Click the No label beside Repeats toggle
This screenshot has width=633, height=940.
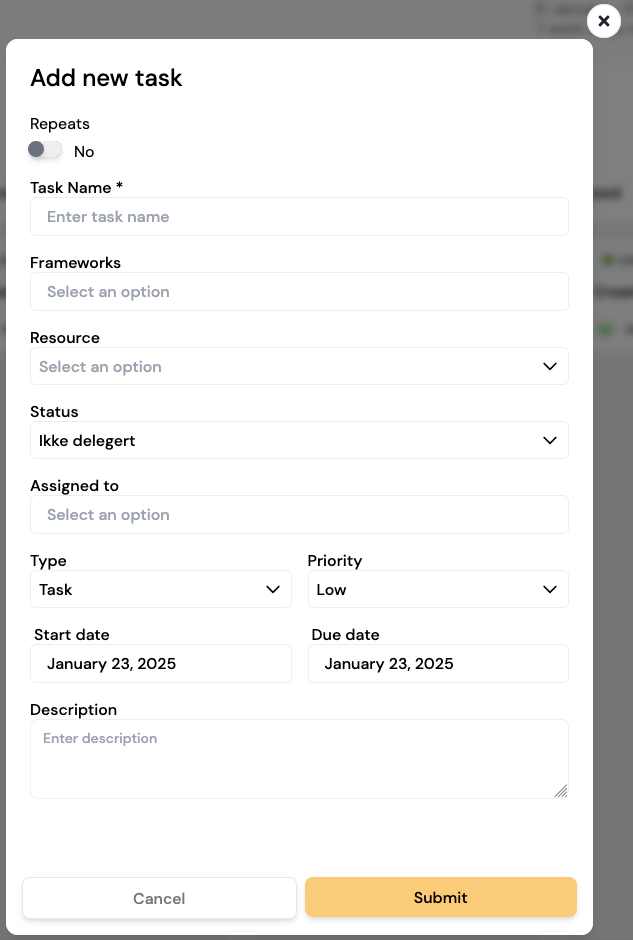pos(84,152)
